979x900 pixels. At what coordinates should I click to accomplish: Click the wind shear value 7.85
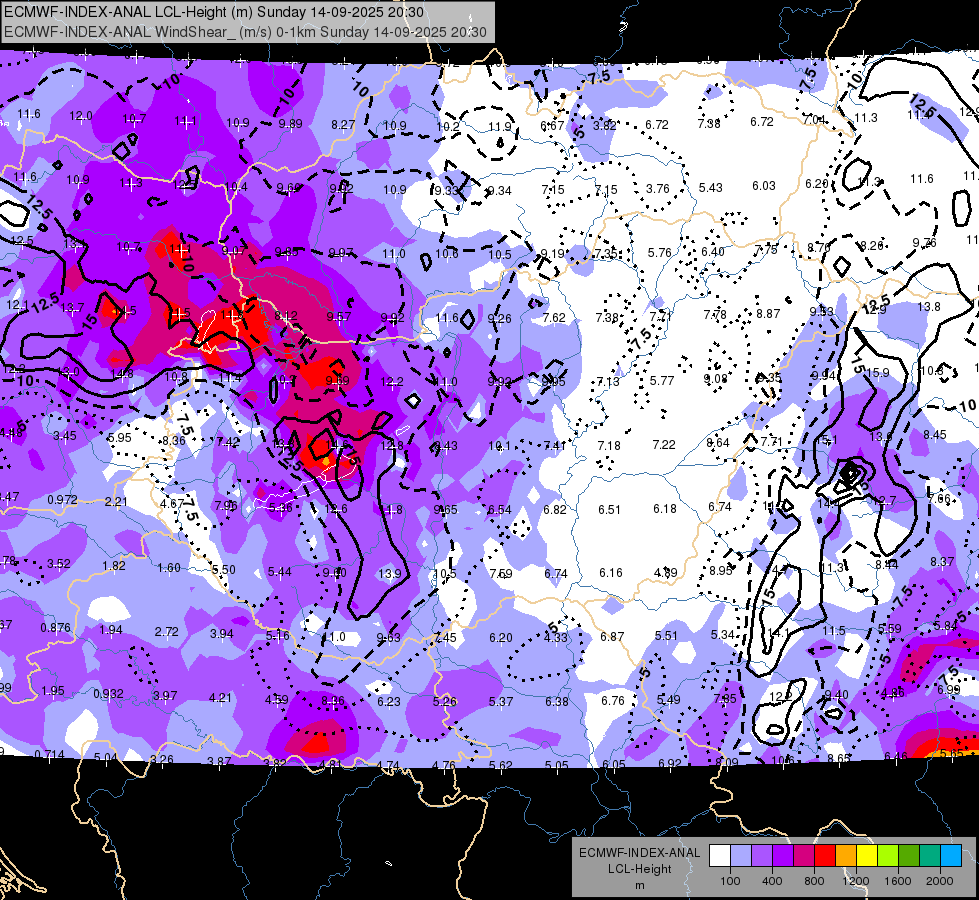(x=725, y=699)
